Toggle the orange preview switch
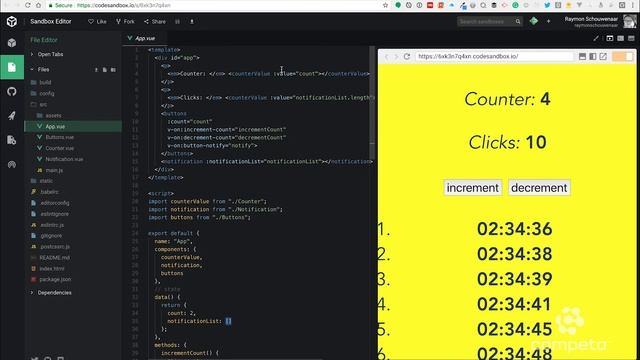This screenshot has width=640, height=360. point(622,56)
